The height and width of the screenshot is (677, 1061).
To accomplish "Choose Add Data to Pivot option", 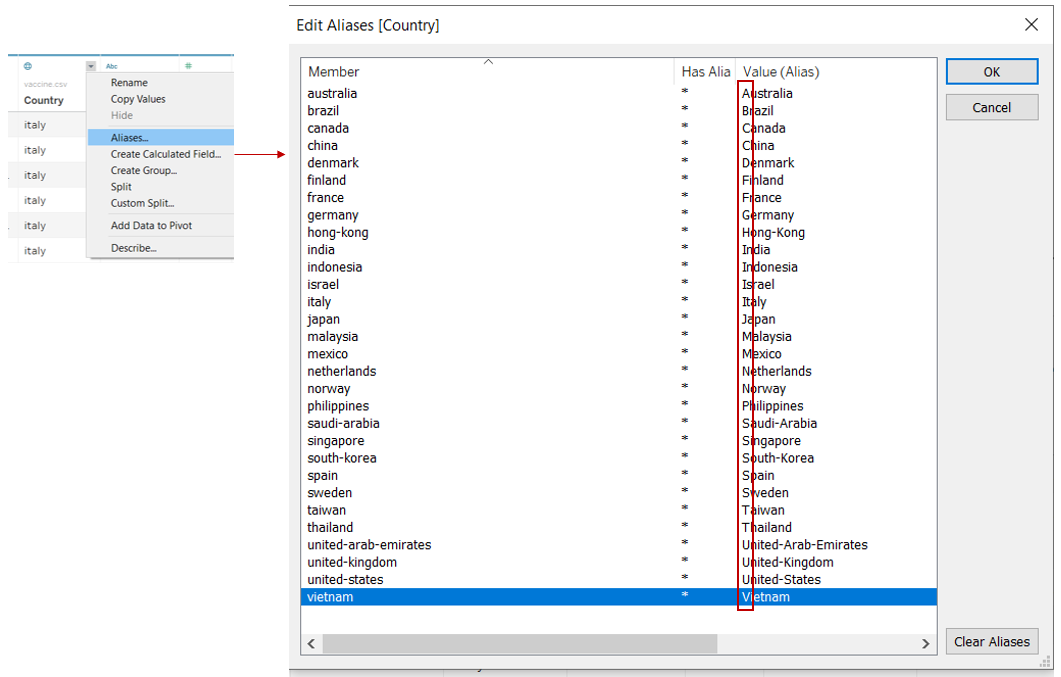I will coord(151,226).
